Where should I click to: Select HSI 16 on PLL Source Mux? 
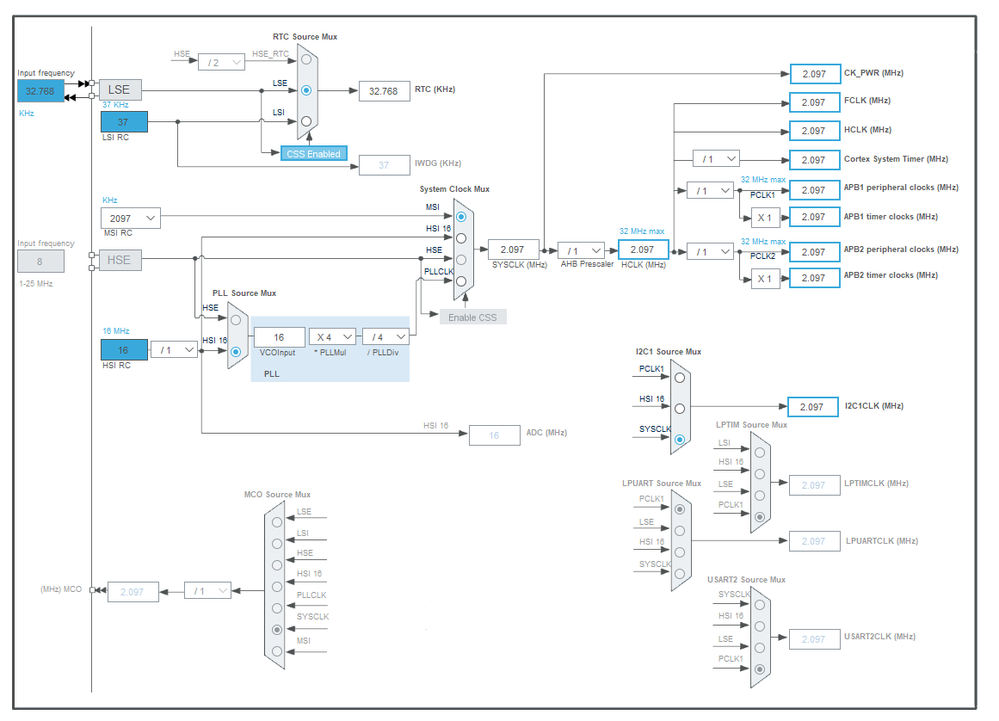(236, 352)
